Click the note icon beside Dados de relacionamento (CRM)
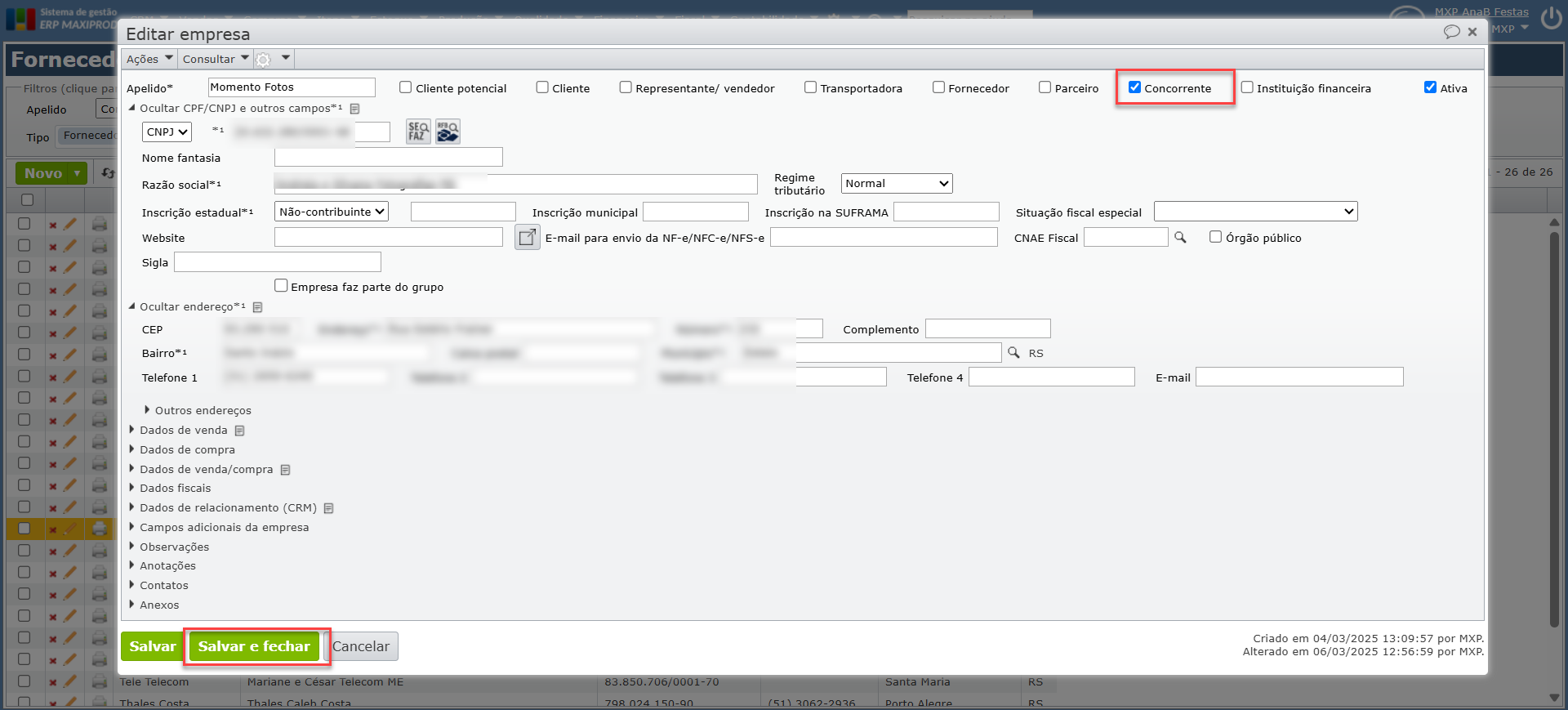The image size is (1568, 710). (328, 508)
